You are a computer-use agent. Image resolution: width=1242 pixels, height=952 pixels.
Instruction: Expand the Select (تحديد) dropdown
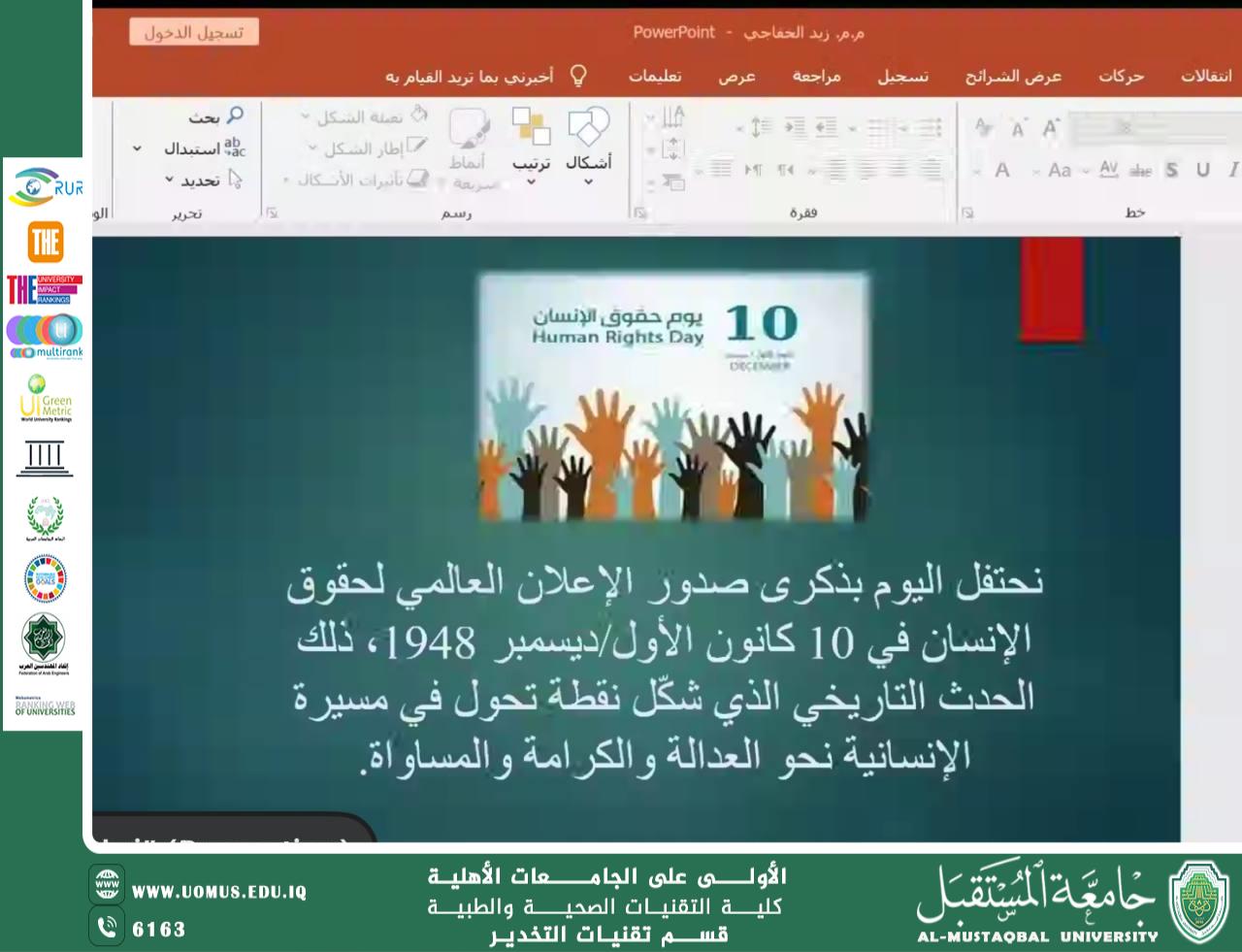(x=170, y=181)
